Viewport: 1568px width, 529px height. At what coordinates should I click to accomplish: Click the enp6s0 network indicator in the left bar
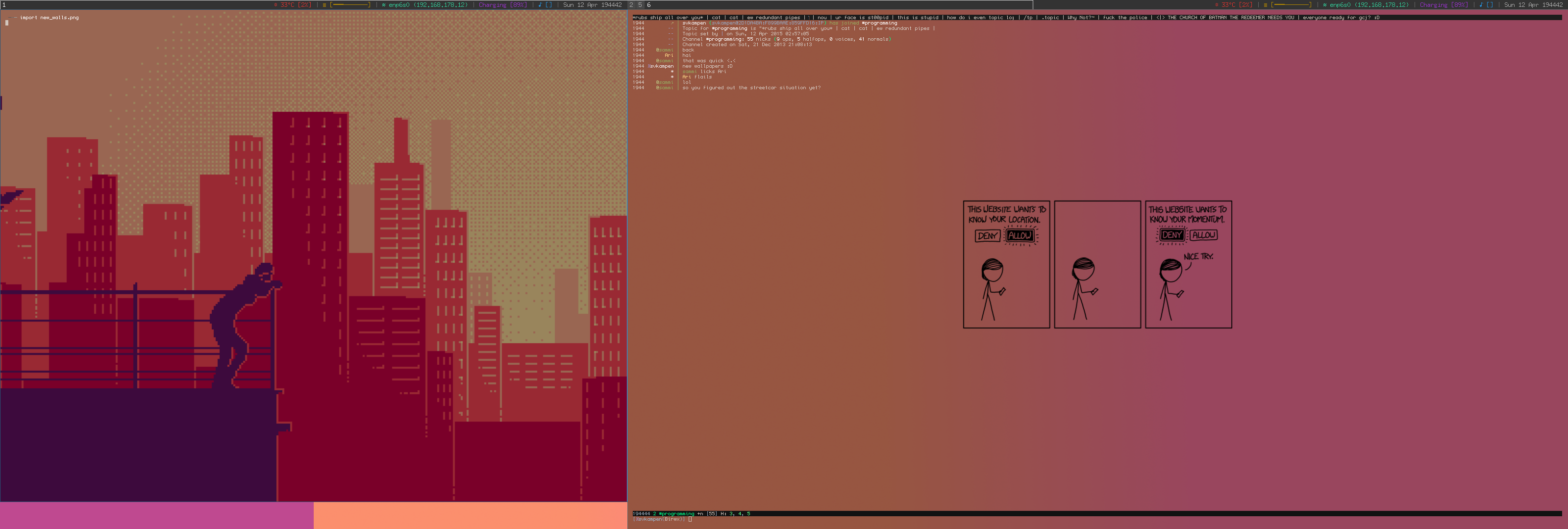(425, 5)
